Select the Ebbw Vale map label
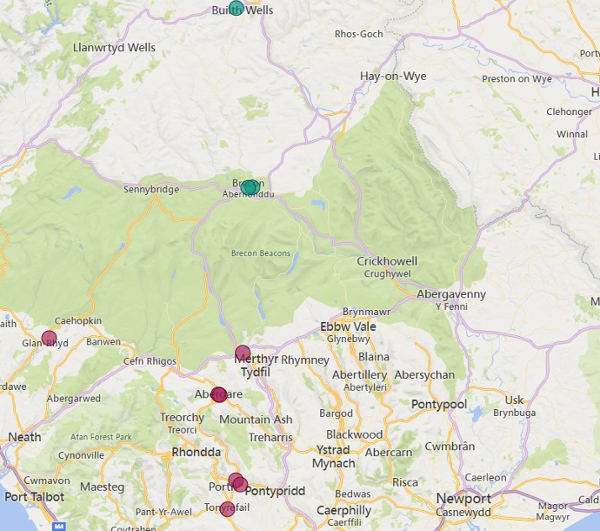The width and height of the screenshot is (600, 531). pyautogui.click(x=348, y=327)
